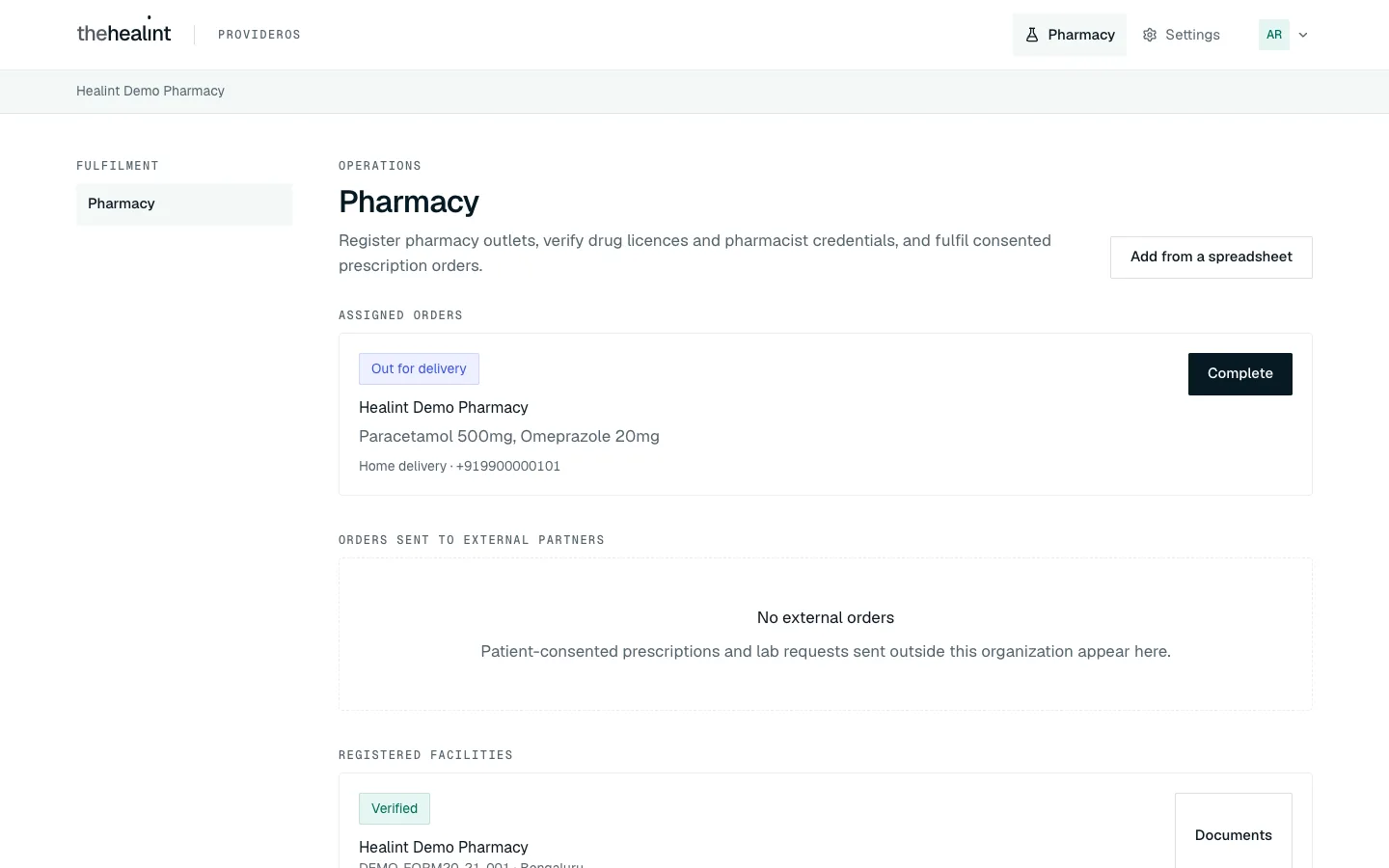Click the Verified status badge
The width and height of the screenshot is (1389, 868).
(x=395, y=808)
